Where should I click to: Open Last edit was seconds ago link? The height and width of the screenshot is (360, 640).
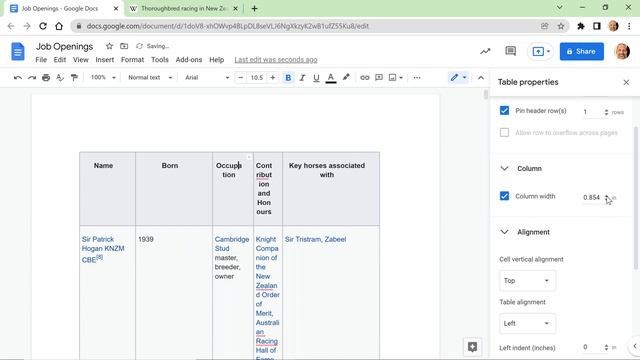pos(276,60)
